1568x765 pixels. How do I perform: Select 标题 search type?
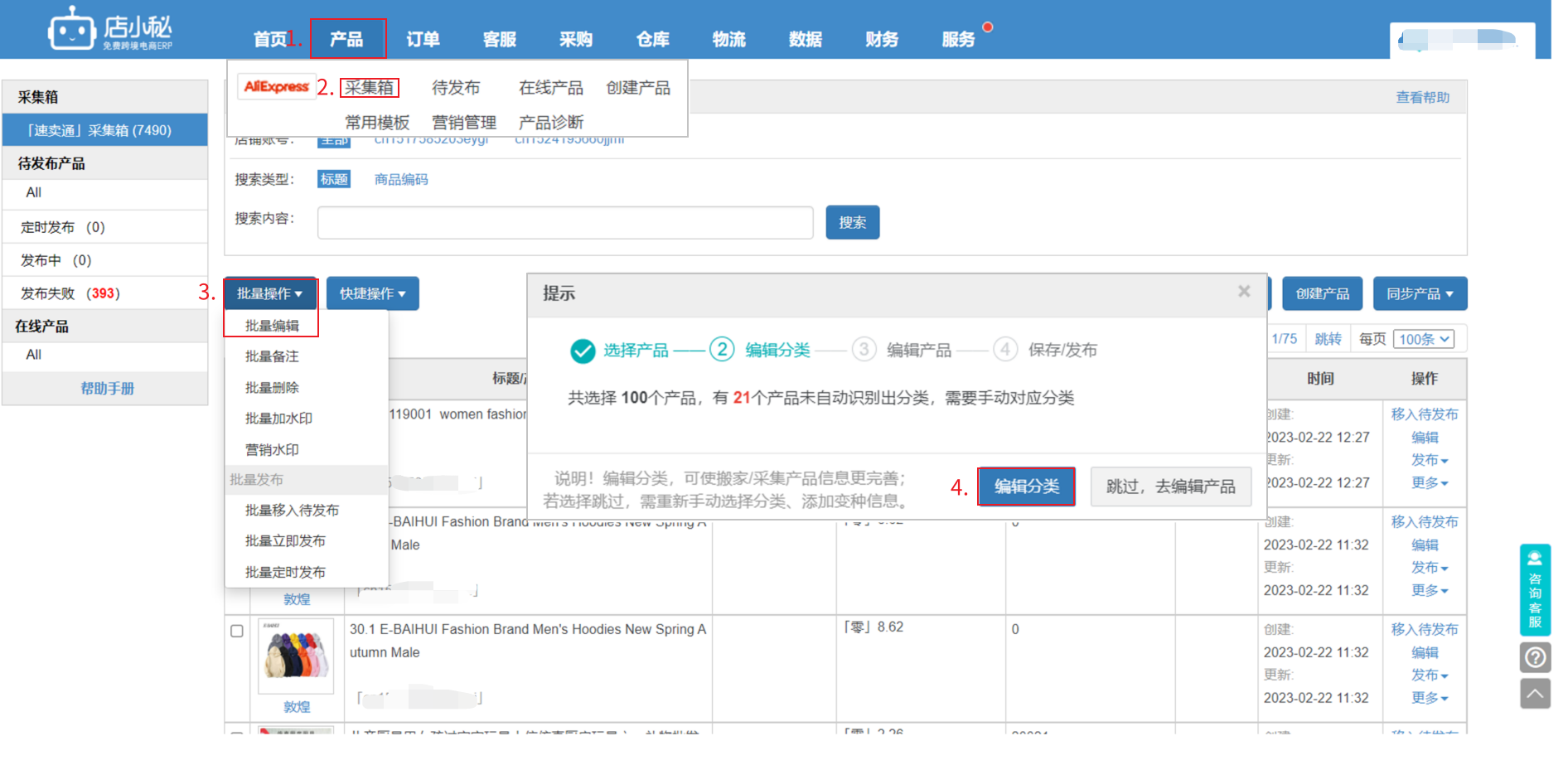pyautogui.click(x=334, y=179)
